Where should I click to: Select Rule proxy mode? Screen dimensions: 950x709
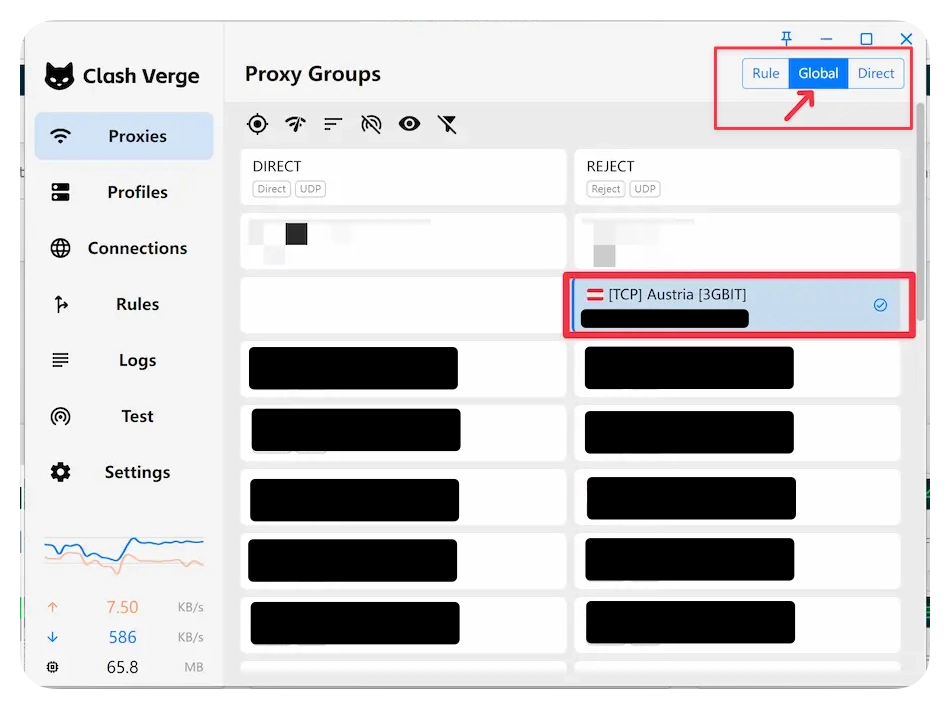point(765,73)
